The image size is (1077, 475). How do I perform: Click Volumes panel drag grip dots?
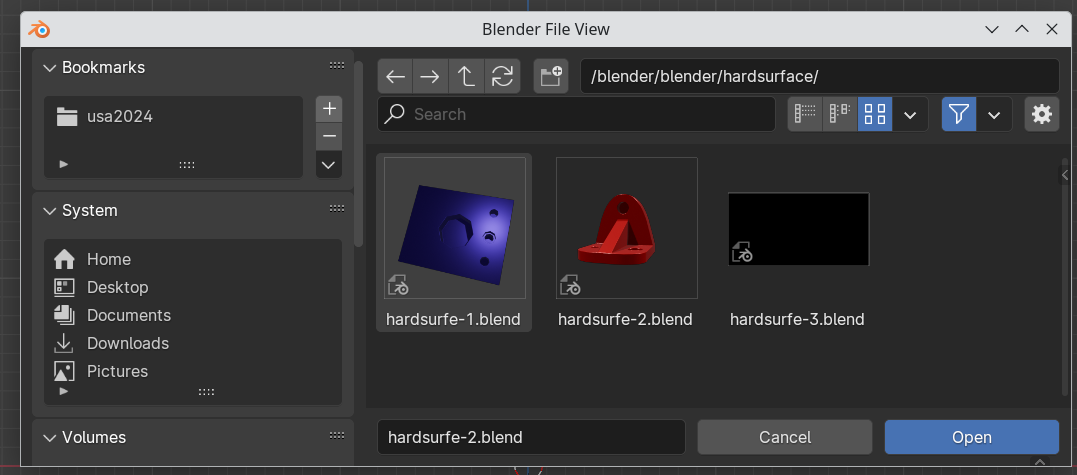[x=337, y=435]
